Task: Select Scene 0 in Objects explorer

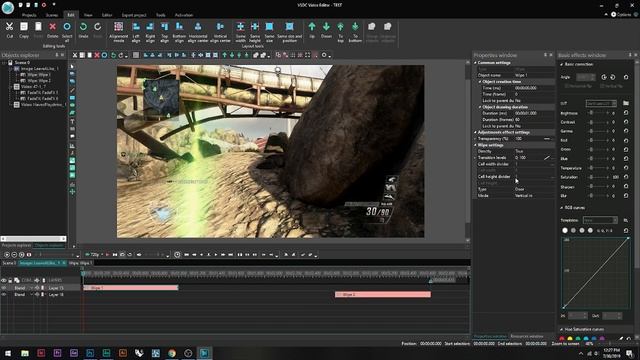Action: point(22,62)
